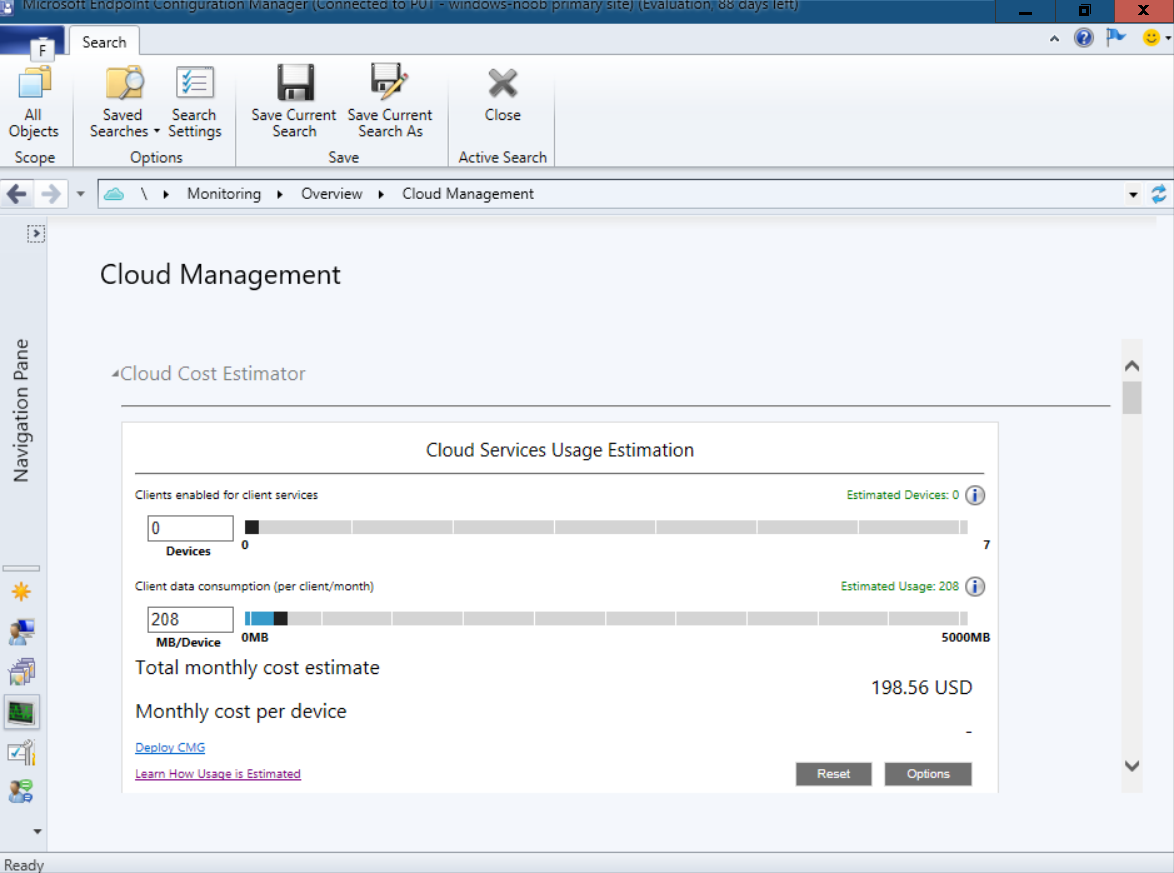1174x873 pixels.
Task: Click the Monitoring breadcrumb
Action: [224, 194]
